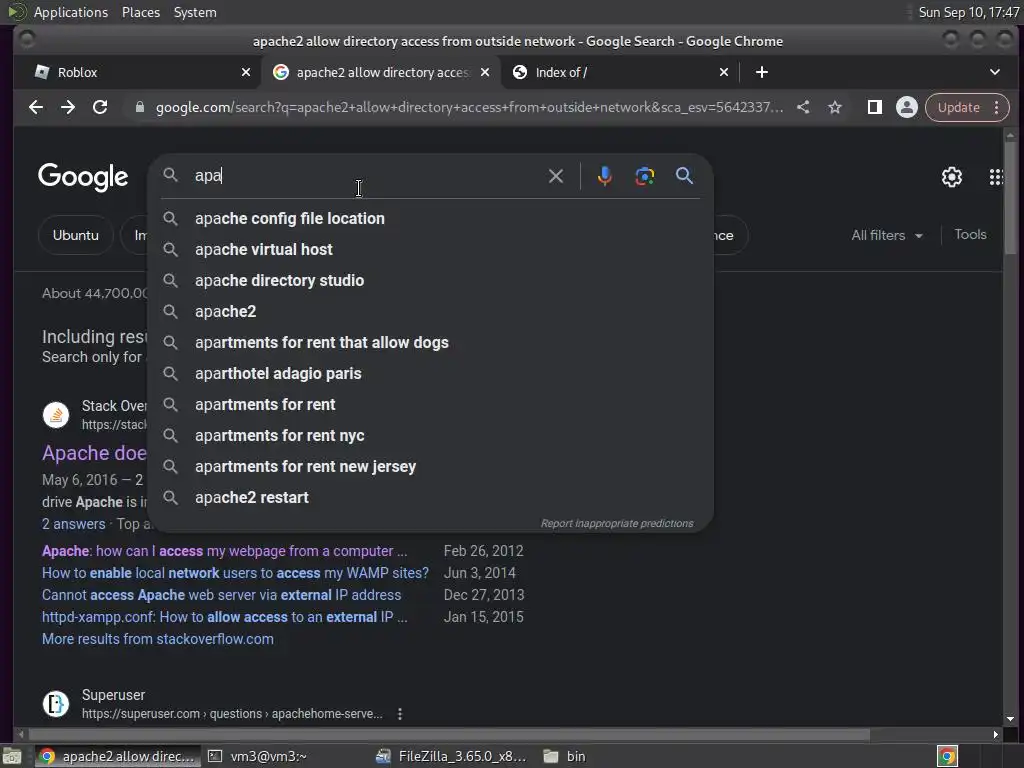
Task: Click Chrome icon in bottom-right tray
Action: pos(947,756)
